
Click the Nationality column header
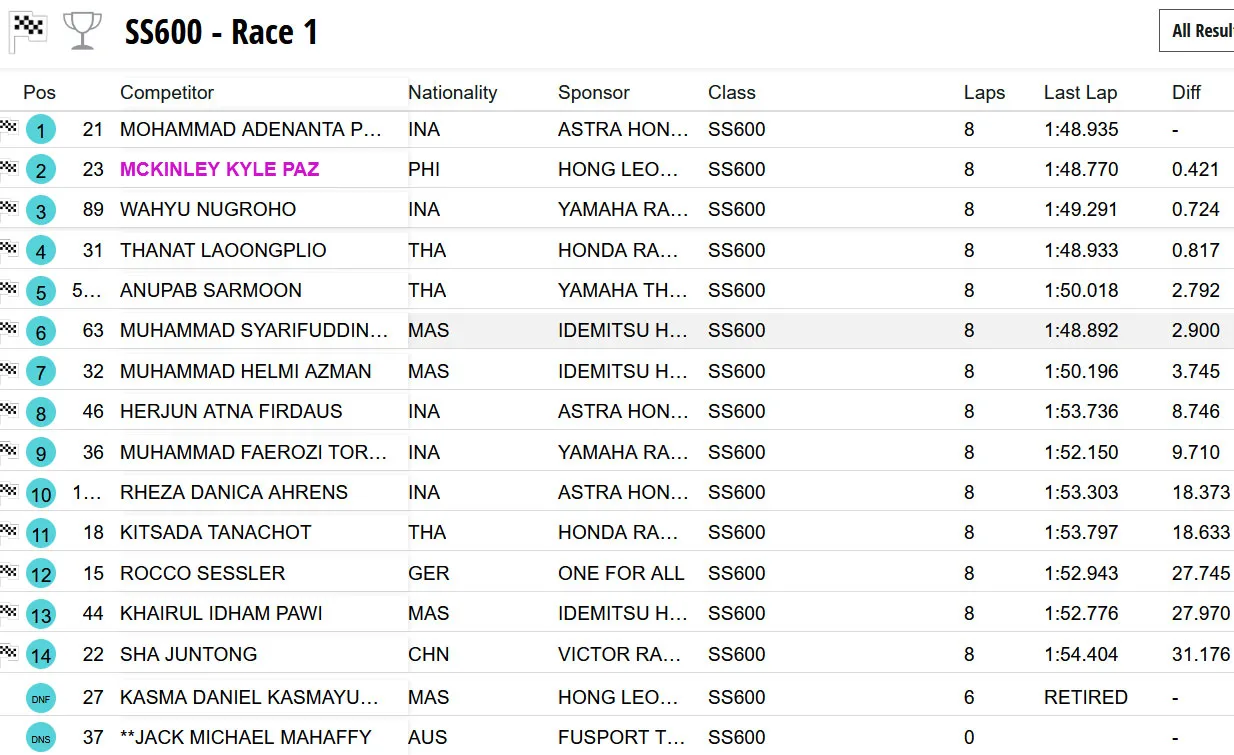pyautogui.click(x=452, y=93)
